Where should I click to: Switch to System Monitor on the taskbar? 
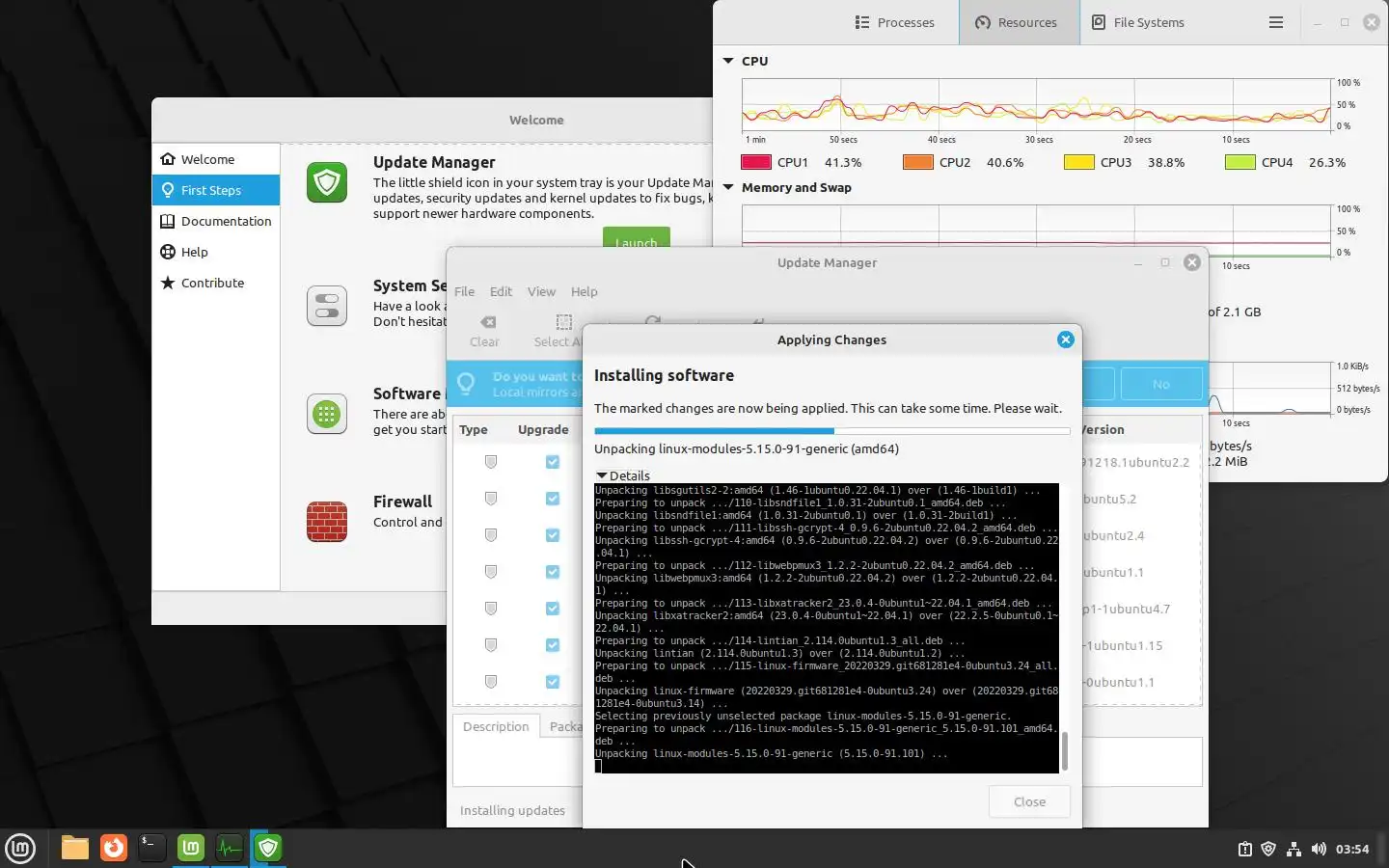[x=230, y=848]
